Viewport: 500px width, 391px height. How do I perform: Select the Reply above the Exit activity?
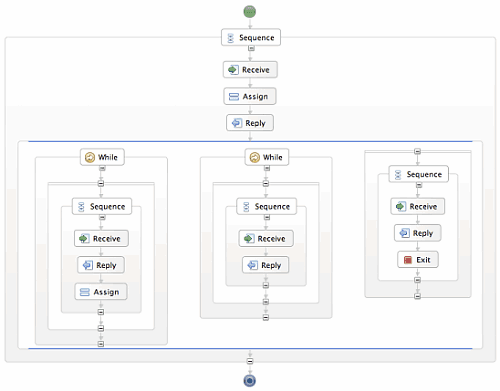click(418, 233)
